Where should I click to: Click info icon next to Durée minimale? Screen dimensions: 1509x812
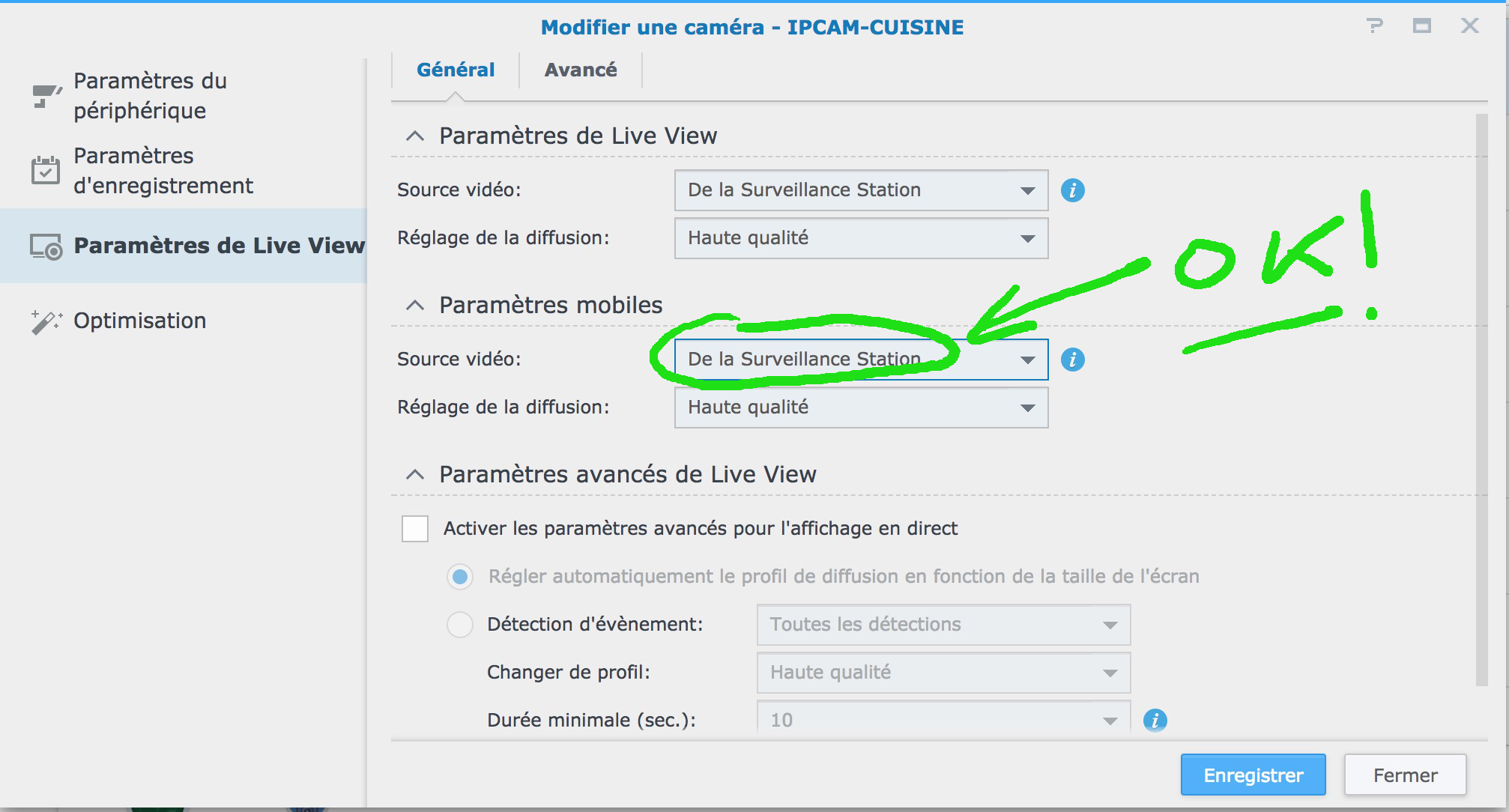point(1155,720)
